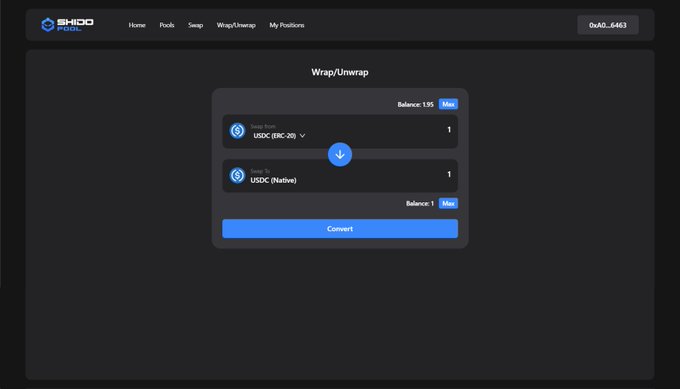Viewport: 680px width, 389px height.
Task: Click wallet address 0xA0...6463 button
Action: tap(608, 25)
